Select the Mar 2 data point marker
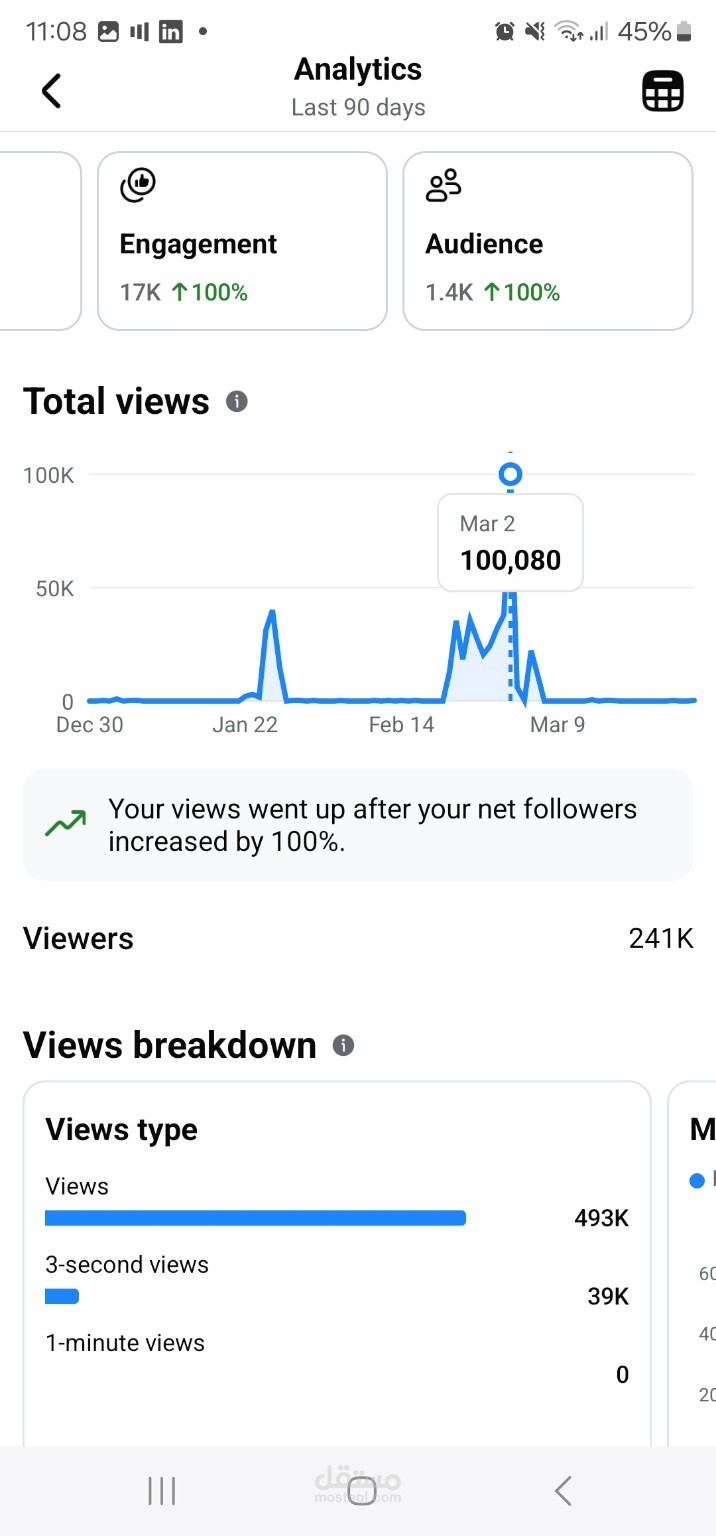The width and height of the screenshot is (716, 1536). click(x=511, y=474)
